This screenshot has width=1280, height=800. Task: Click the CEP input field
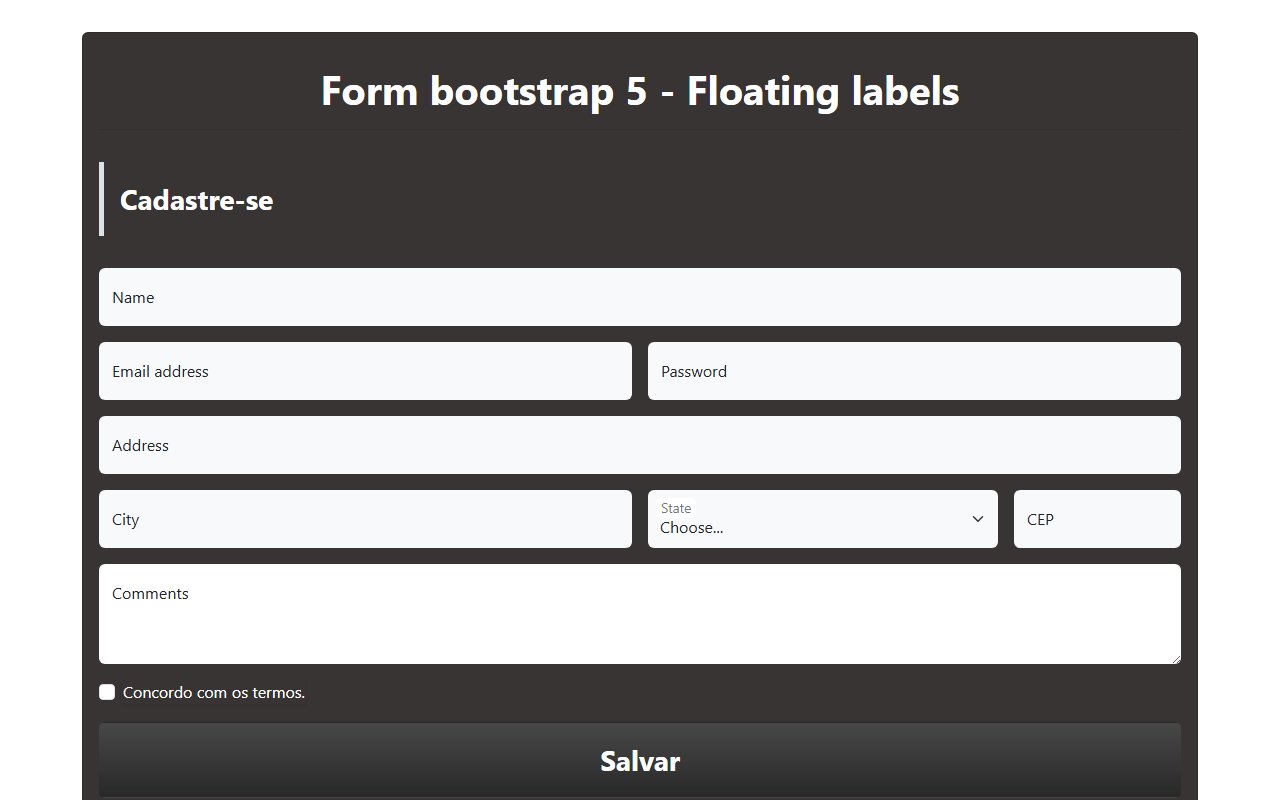(1097, 519)
